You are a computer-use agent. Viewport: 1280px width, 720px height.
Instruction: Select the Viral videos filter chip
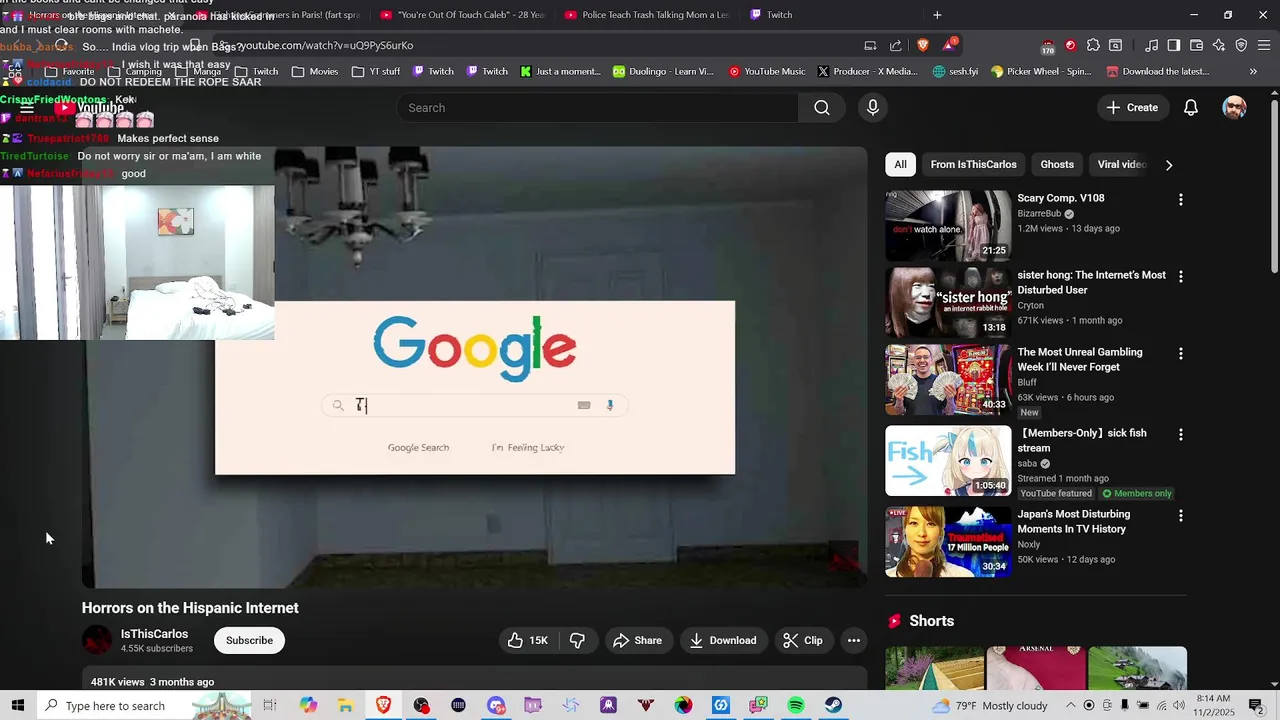[1121, 165]
